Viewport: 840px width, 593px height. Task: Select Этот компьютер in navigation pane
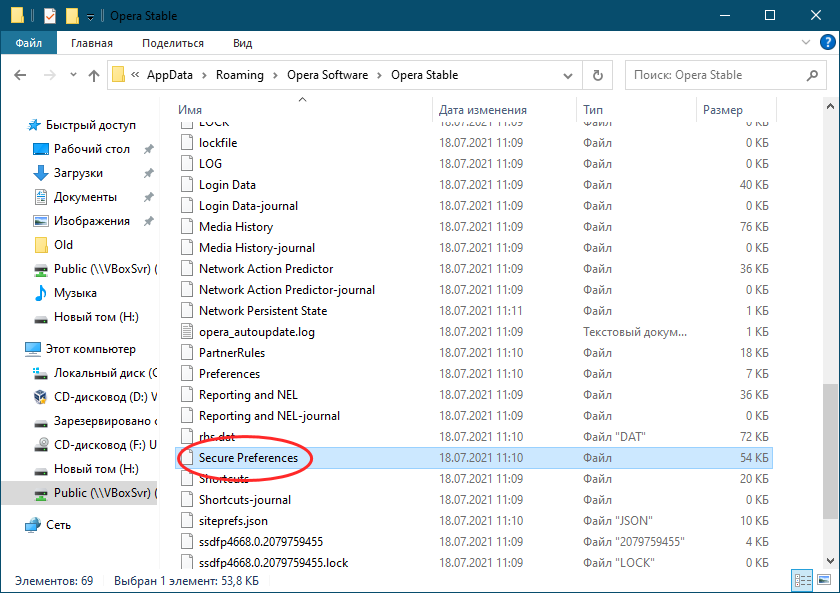click(91, 349)
